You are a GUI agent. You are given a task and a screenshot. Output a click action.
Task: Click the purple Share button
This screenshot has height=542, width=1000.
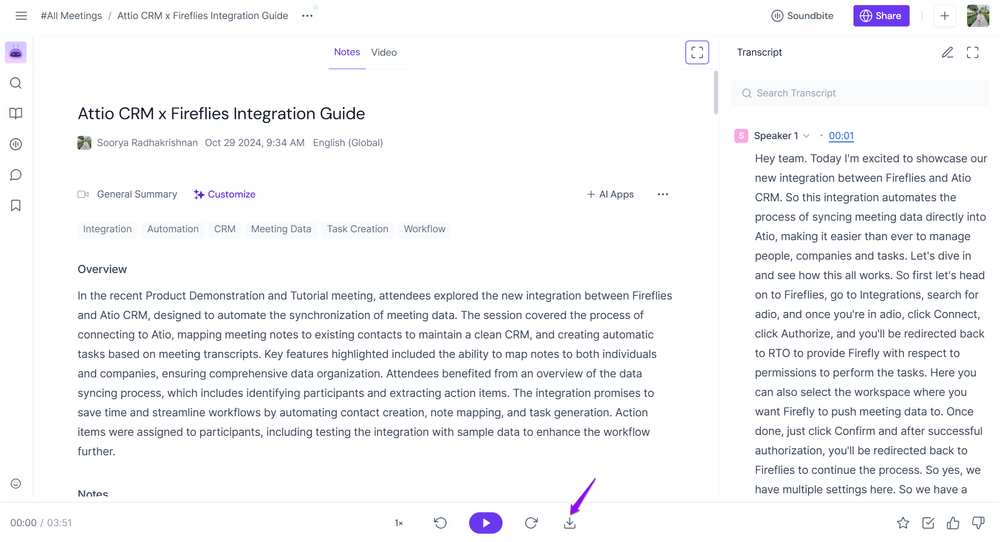881,16
